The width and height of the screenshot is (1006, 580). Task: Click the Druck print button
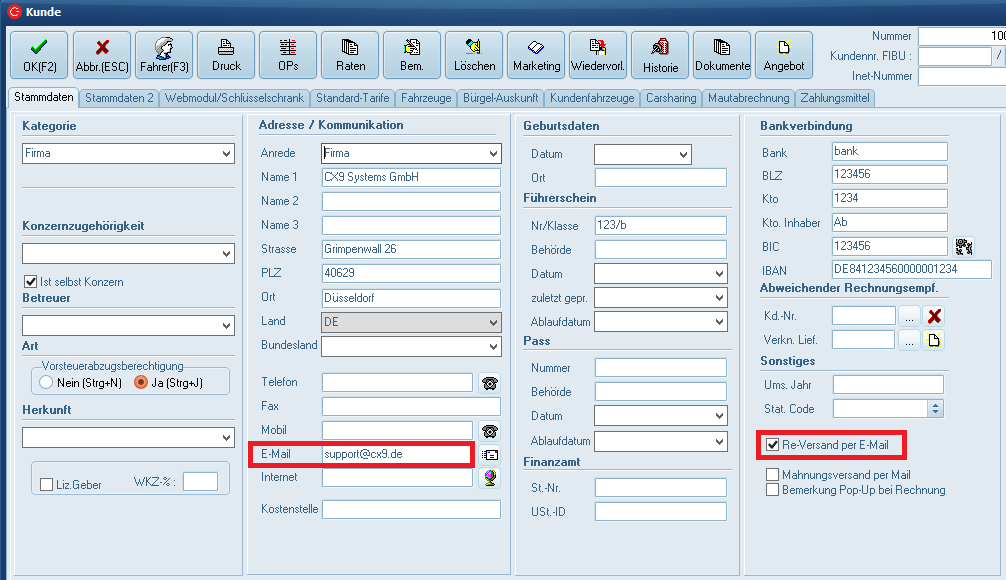click(226, 55)
